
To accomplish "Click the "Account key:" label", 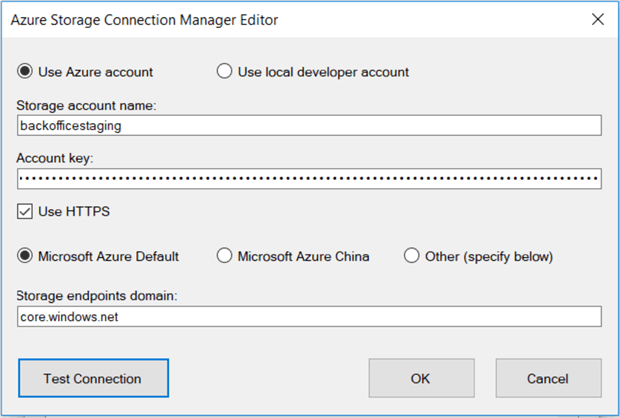I will pyautogui.click(x=52, y=156).
